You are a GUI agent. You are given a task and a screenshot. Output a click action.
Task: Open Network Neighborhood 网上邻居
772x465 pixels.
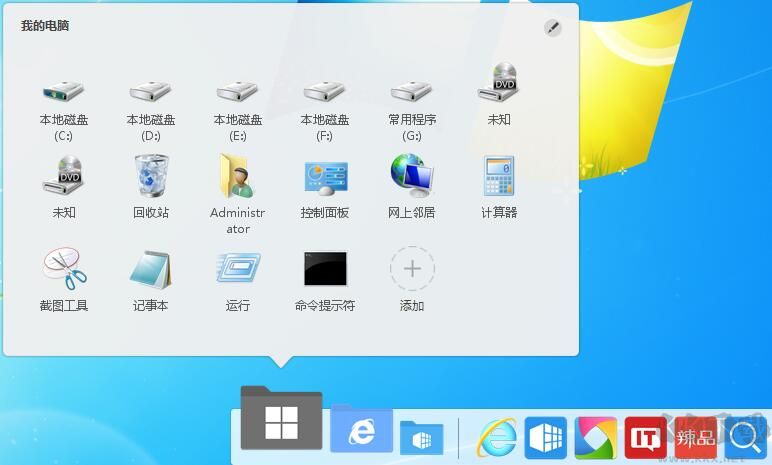tap(412, 173)
